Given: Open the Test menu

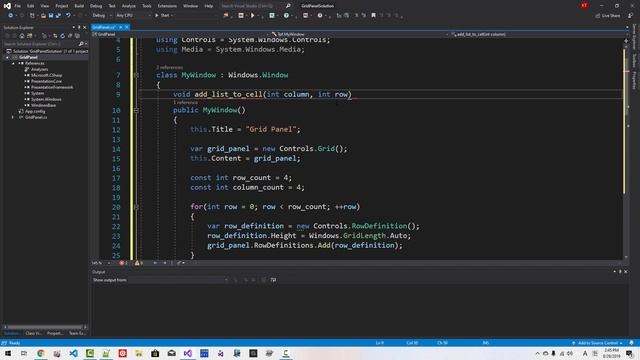Looking at the screenshot, I should [112, 6].
